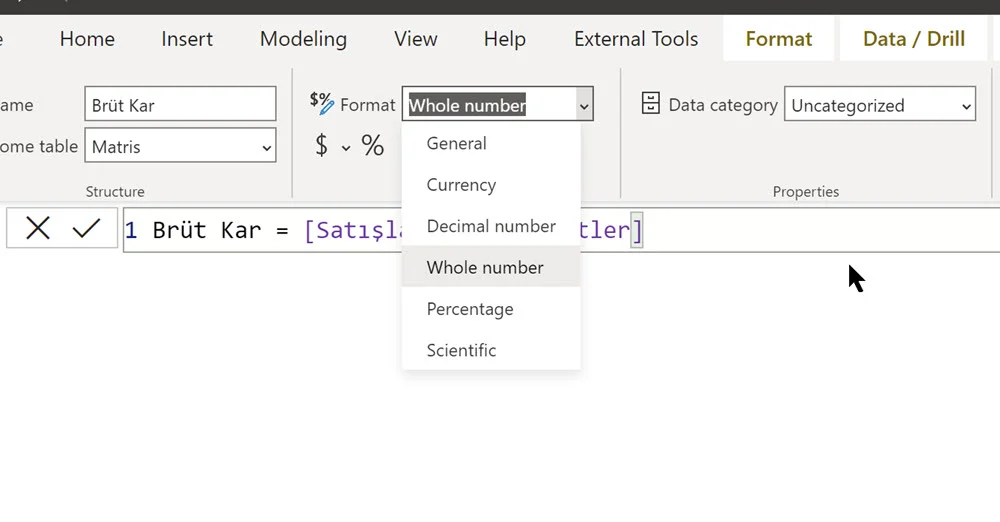Apply currency format using the dollar icon

click(x=321, y=145)
